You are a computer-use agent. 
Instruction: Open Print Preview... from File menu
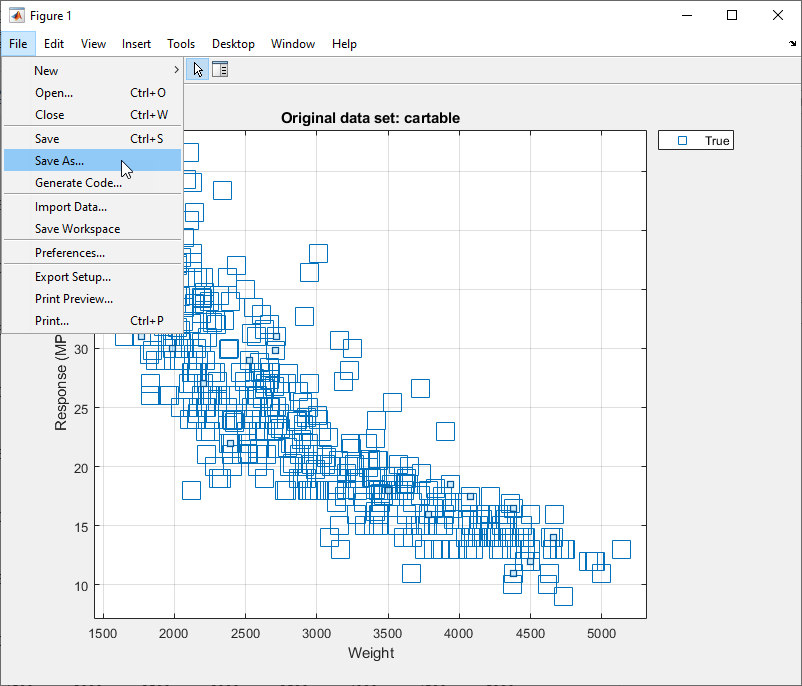pyautogui.click(x=73, y=299)
